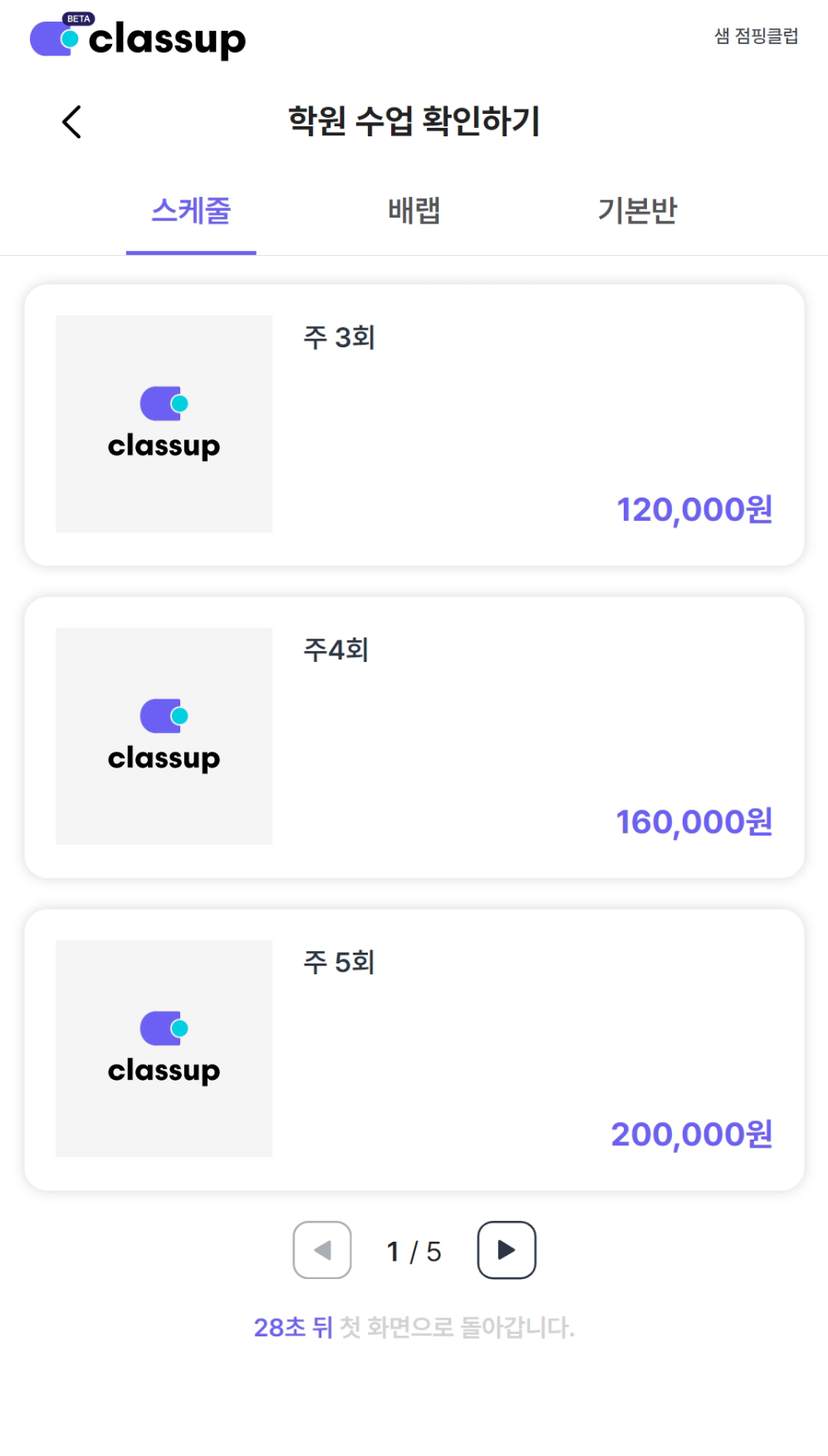Click the 학원 수업 확인하기 heading

click(x=414, y=121)
